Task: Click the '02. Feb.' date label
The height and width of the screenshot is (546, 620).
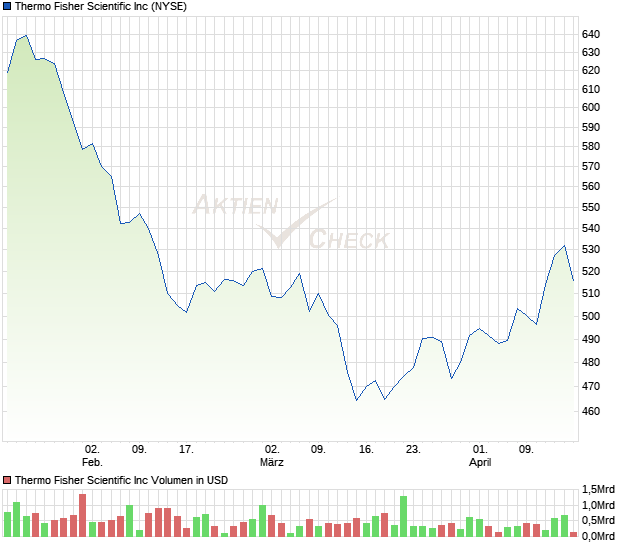Action: click(92, 455)
